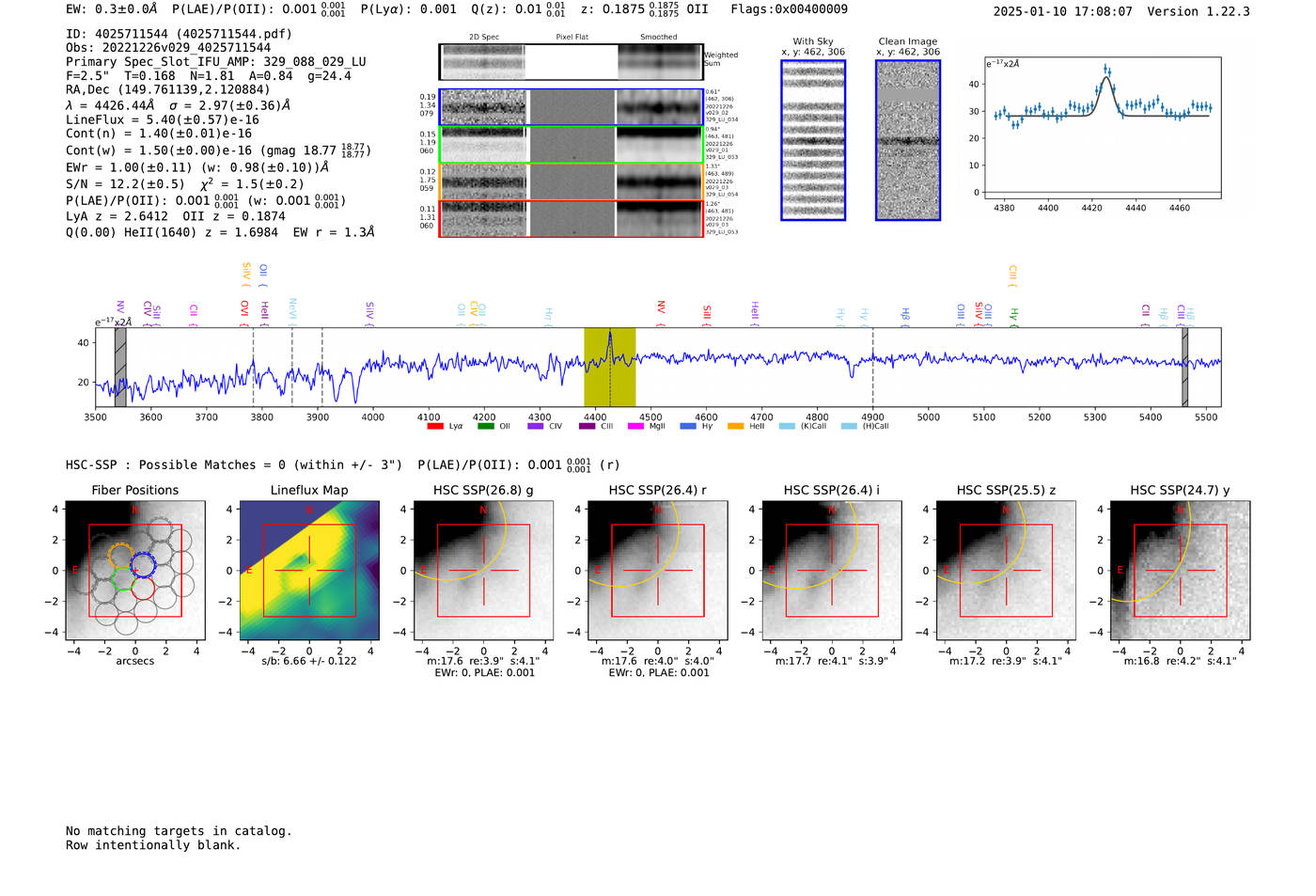Click the 'Smoothed' column header
The image size is (1316, 896).
658,38
